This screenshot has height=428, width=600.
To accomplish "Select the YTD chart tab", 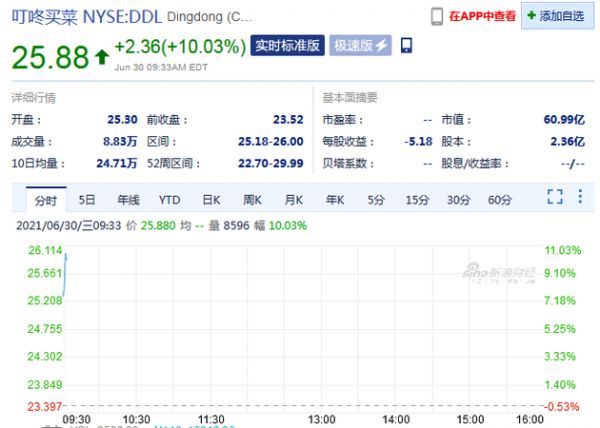I will (169, 200).
